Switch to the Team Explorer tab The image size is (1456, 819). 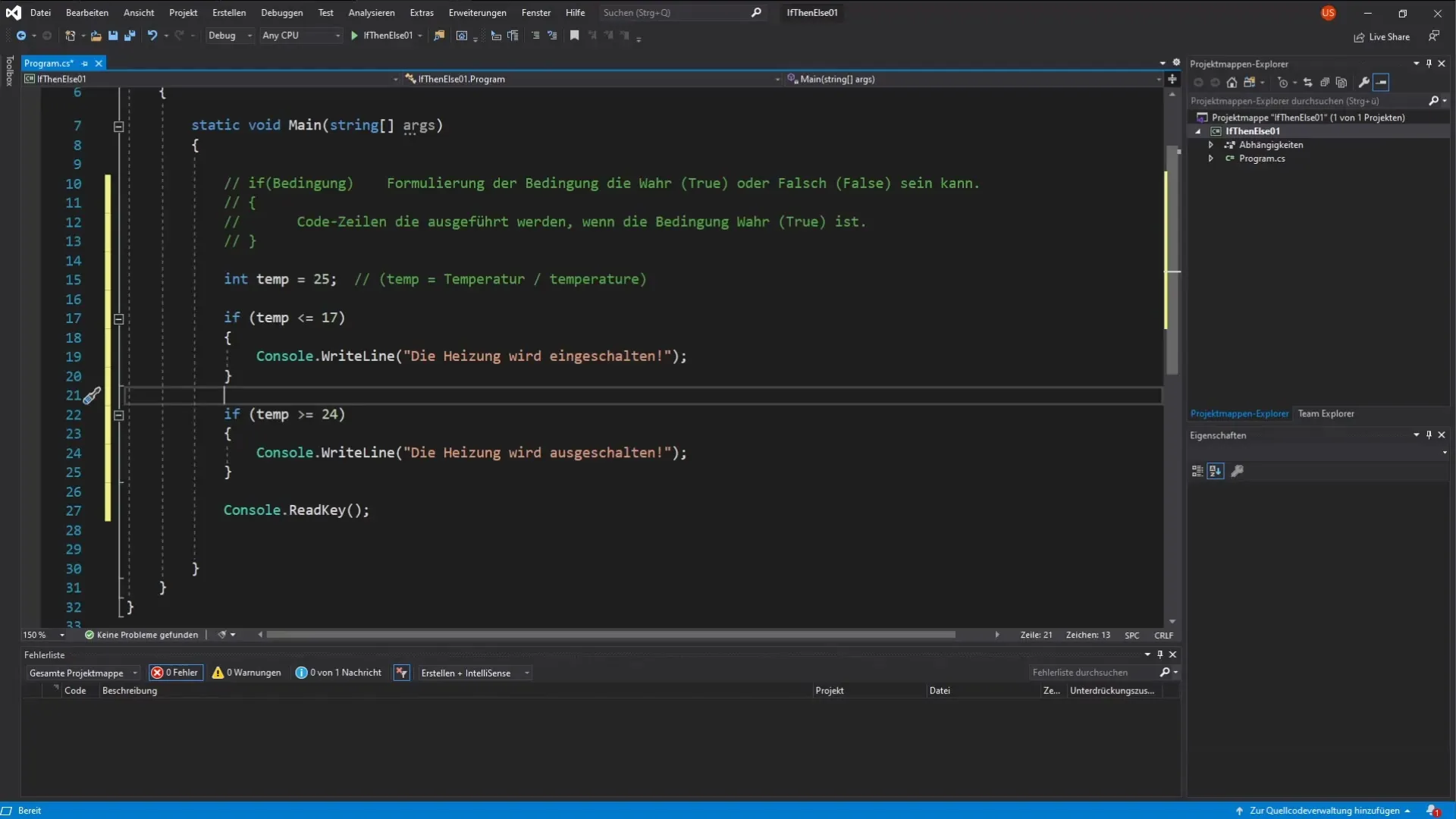tap(1326, 414)
